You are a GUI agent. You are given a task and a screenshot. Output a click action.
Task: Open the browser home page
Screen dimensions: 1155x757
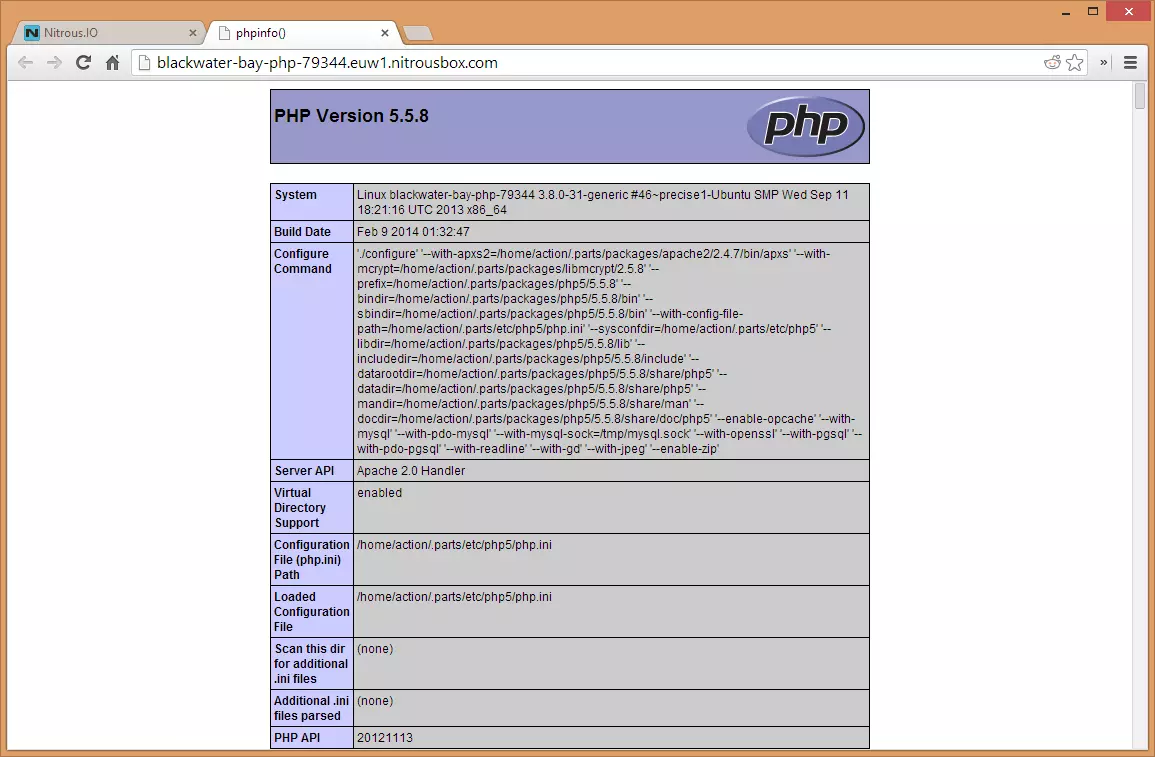click(x=112, y=63)
